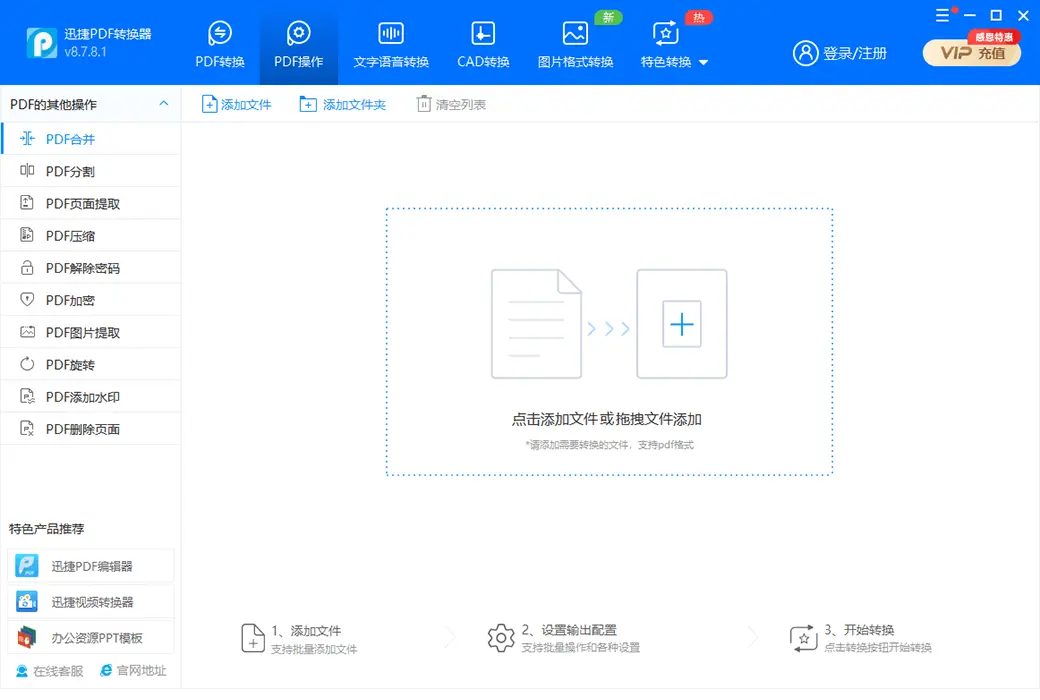This screenshot has width=1040, height=700.
Task: Click the PDF合并 merge icon
Action: (x=27, y=138)
